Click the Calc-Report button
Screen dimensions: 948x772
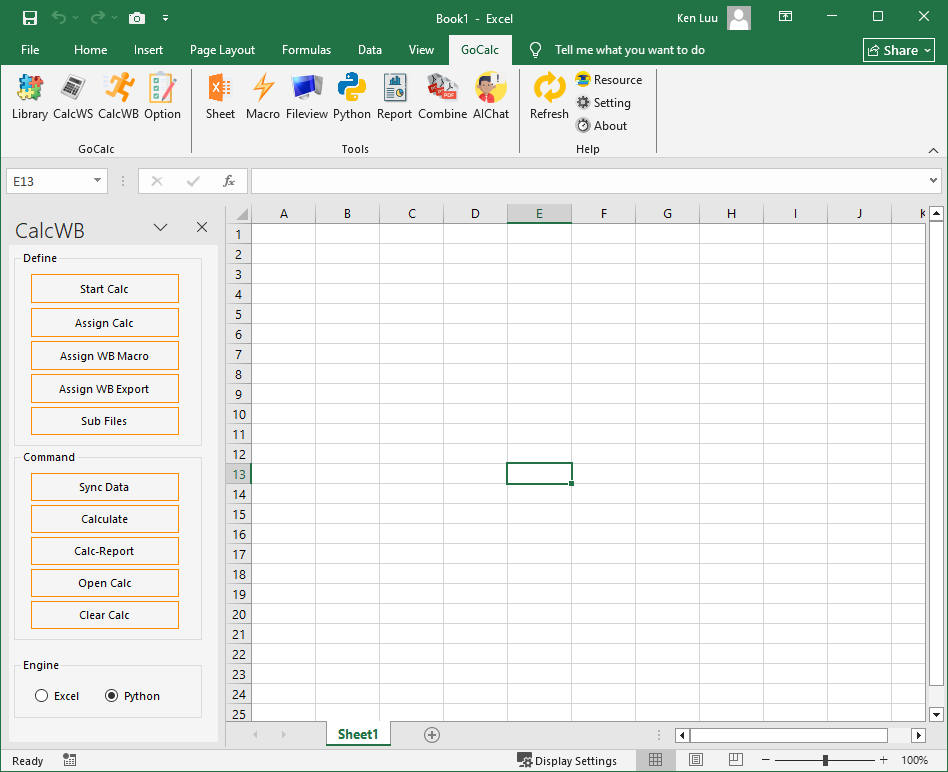(x=105, y=551)
